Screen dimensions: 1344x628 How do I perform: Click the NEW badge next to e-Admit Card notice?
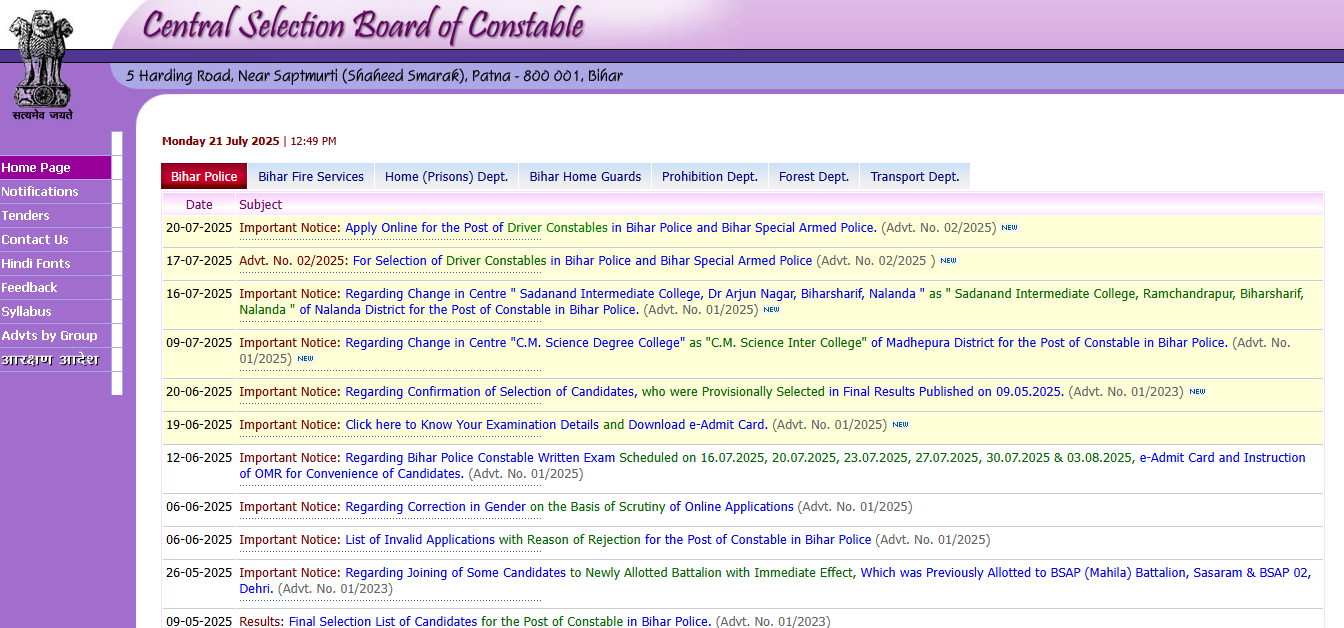[899, 424]
